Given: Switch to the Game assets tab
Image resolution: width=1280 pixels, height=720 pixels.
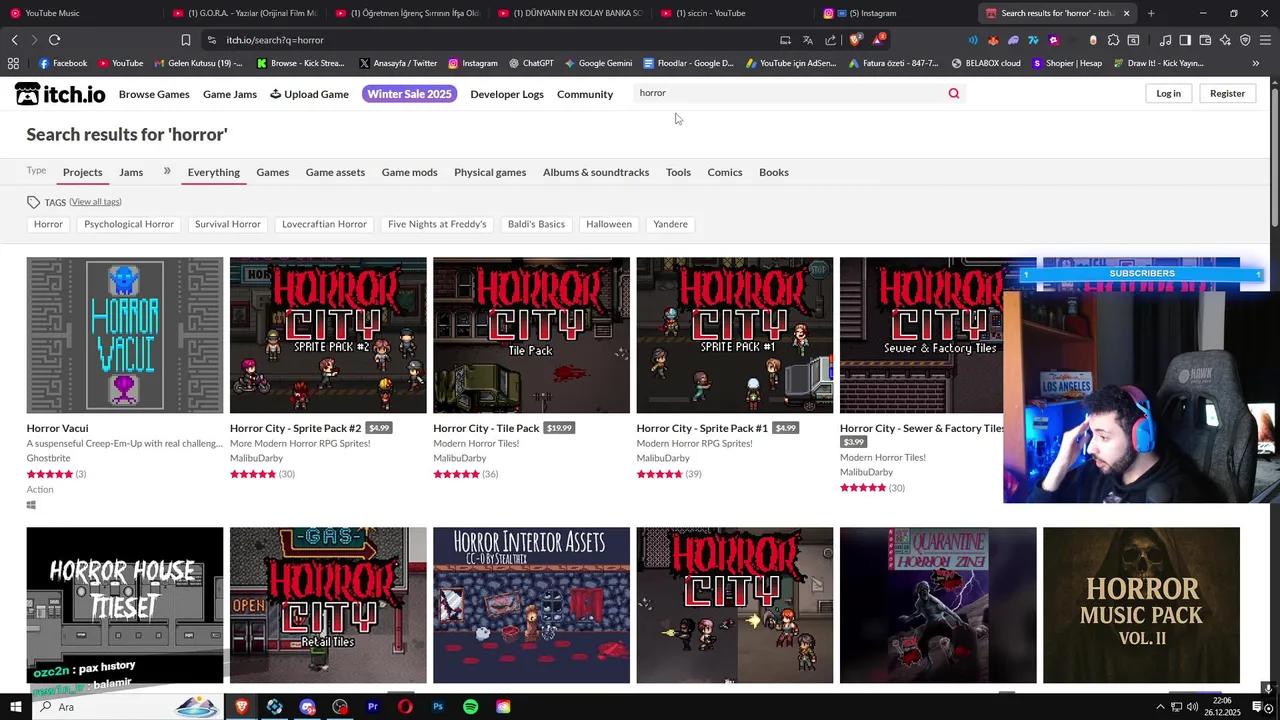Looking at the screenshot, I should [x=335, y=172].
